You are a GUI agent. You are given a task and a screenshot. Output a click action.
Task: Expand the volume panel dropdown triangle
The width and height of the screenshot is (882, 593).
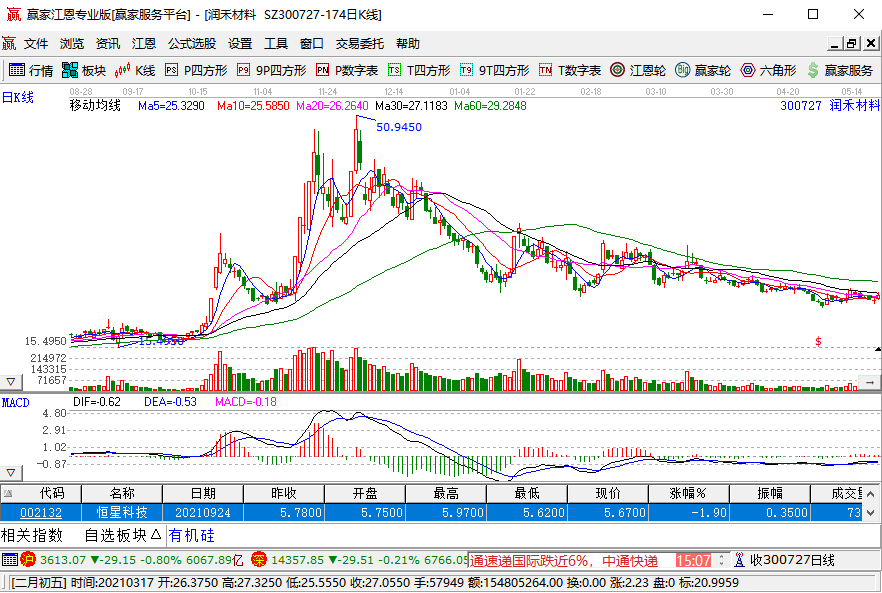click(11, 382)
